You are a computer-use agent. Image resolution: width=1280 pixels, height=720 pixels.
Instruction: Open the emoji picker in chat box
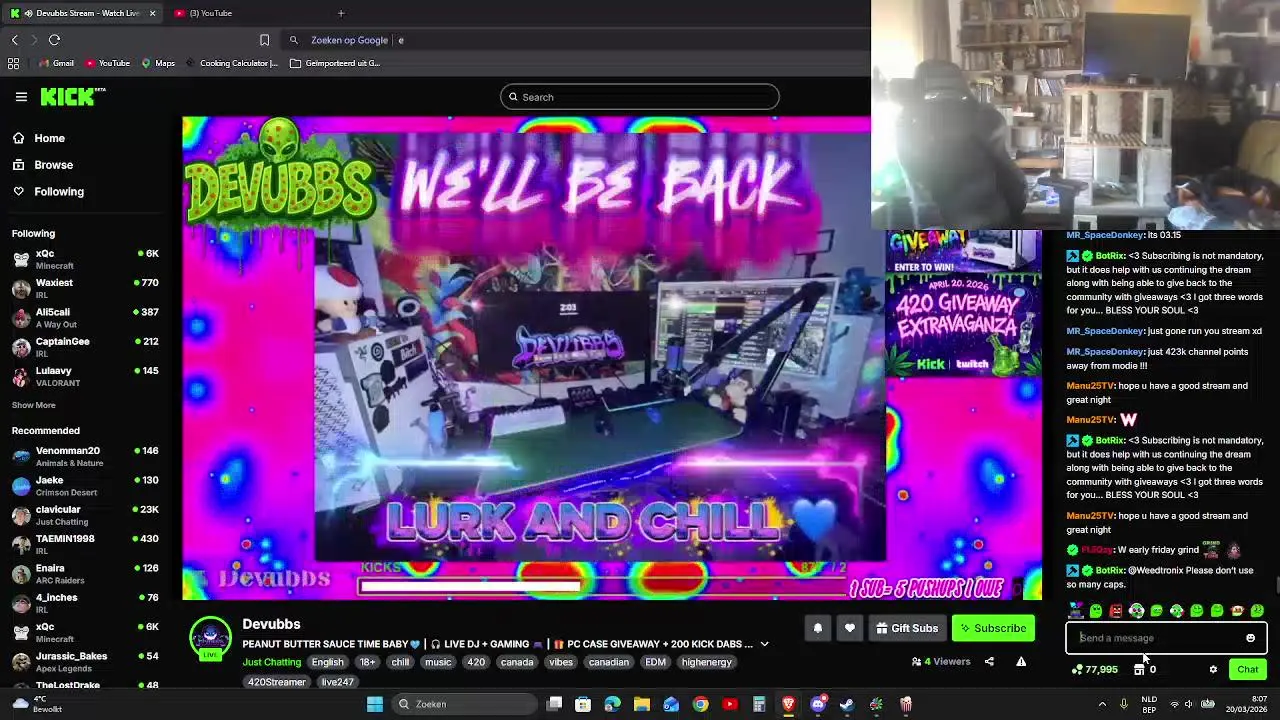(x=1250, y=638)
